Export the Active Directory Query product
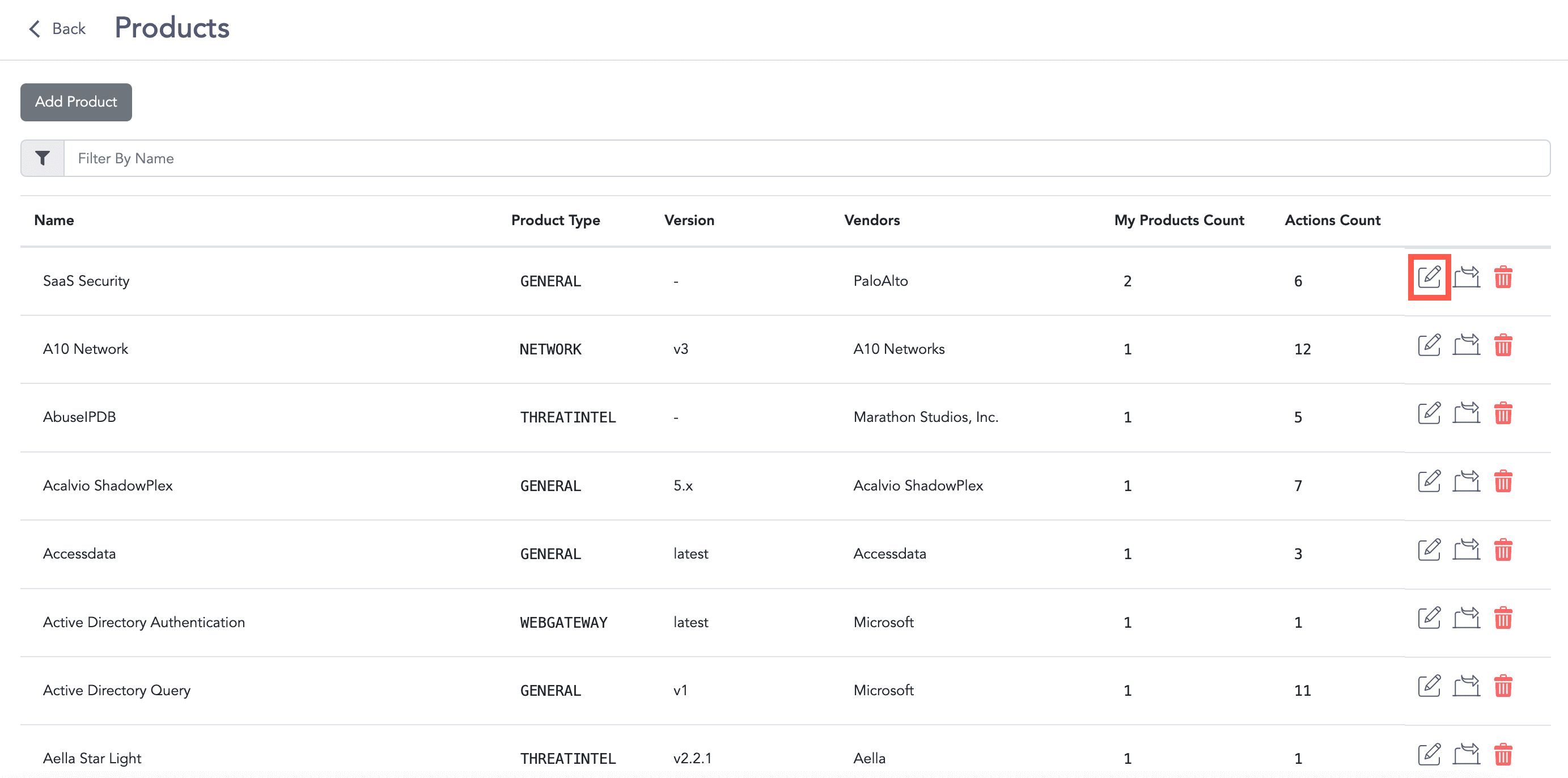1568x778 pixels. 1467,687
